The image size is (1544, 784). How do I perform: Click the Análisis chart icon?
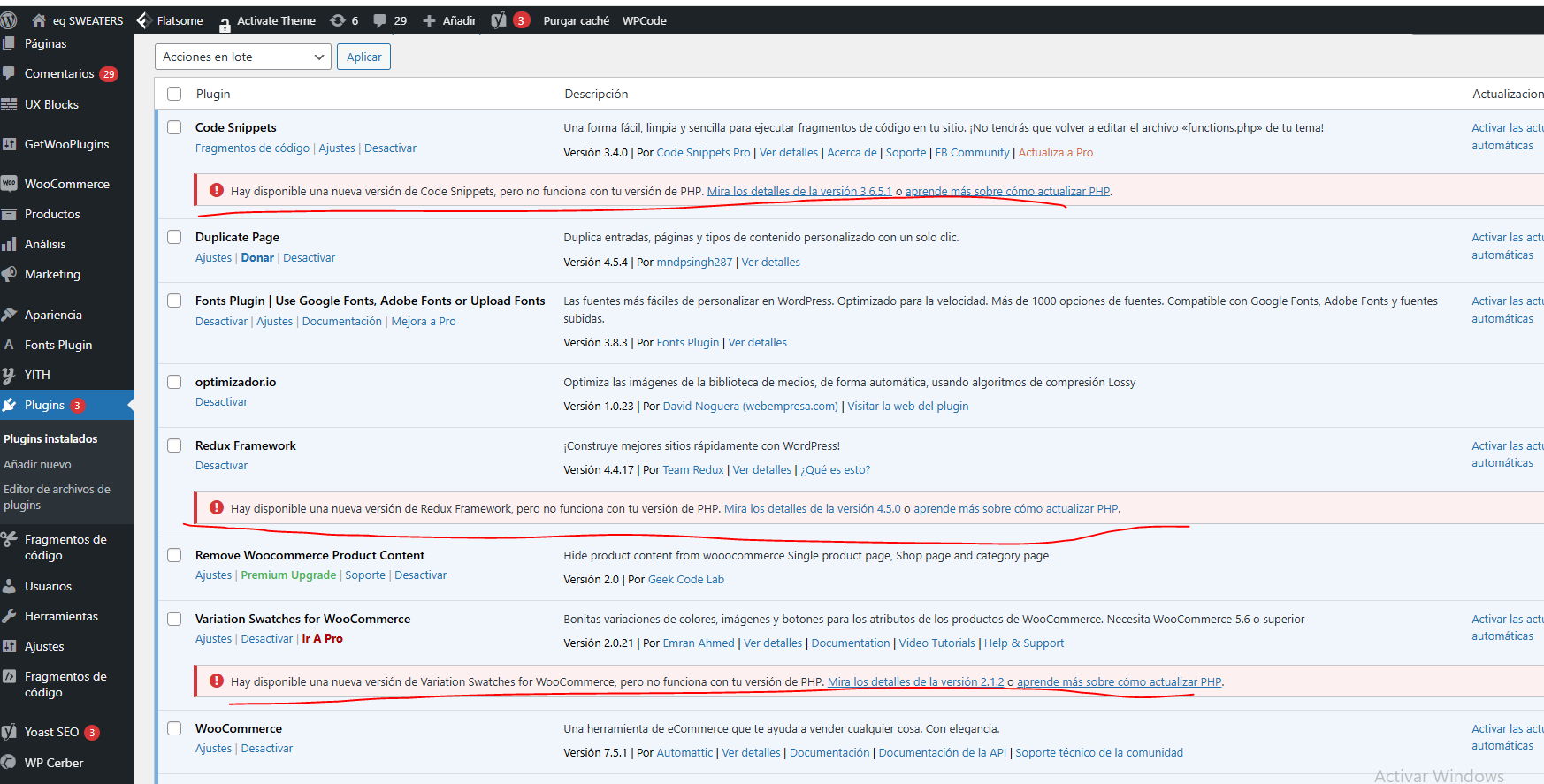point(9,244)
